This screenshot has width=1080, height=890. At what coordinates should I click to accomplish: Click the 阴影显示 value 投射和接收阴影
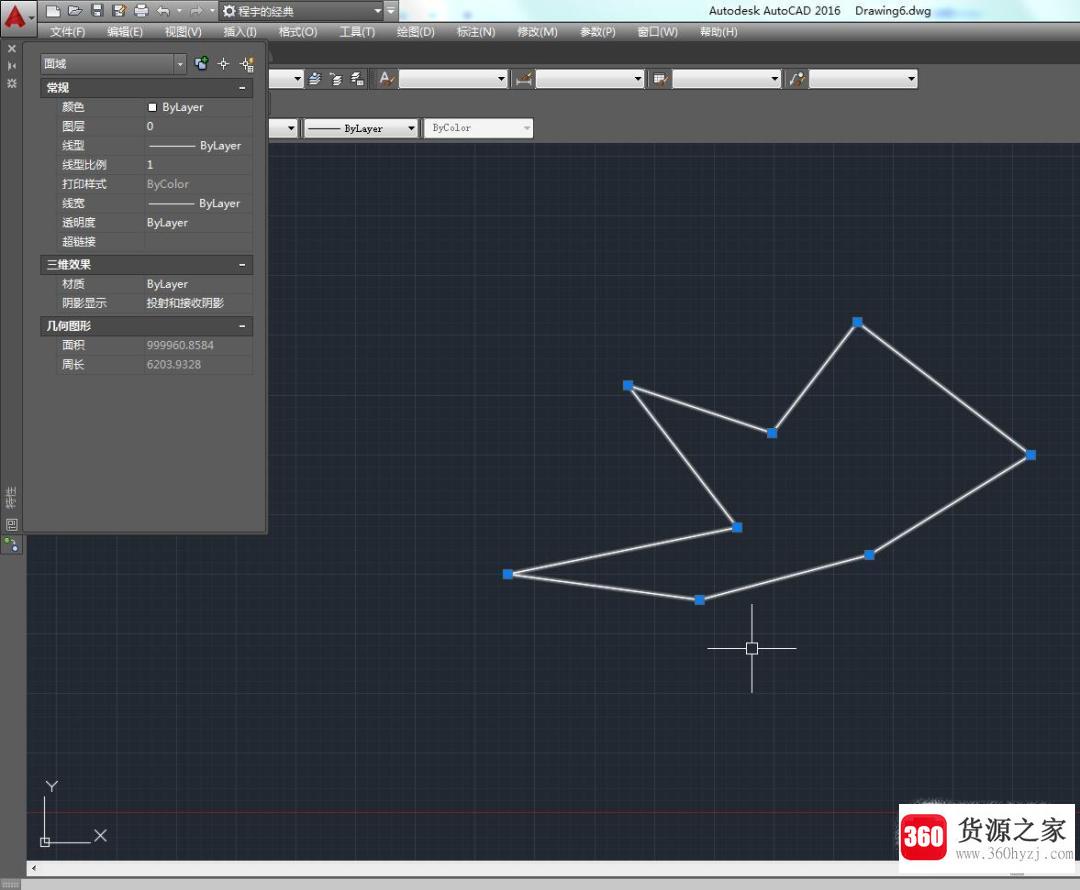point(198,303)
